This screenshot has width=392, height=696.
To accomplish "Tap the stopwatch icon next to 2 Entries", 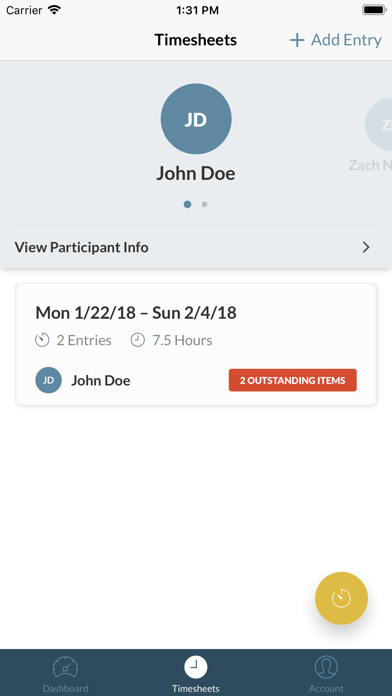I will click(42, 340).
